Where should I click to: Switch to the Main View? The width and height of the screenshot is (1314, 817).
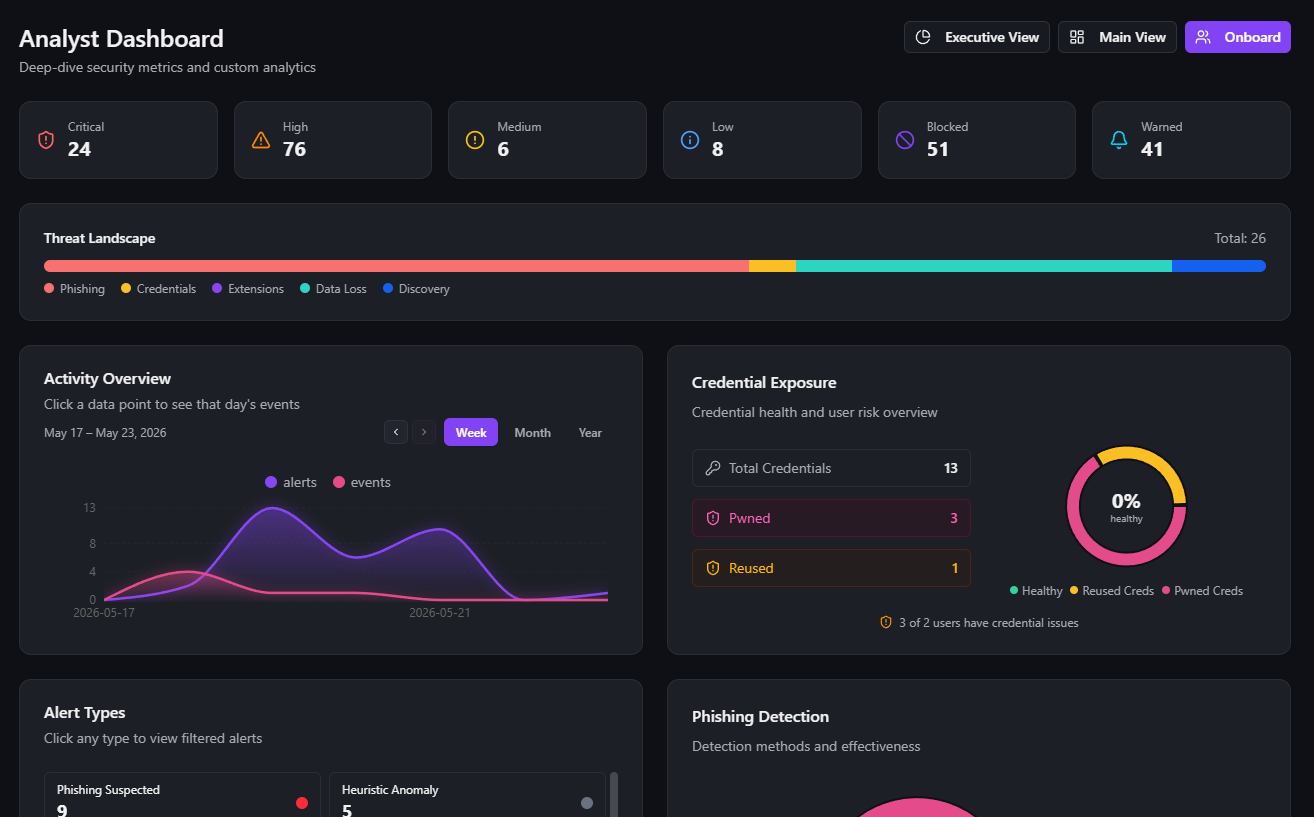pyautogui.click(x=1117, y=37)
